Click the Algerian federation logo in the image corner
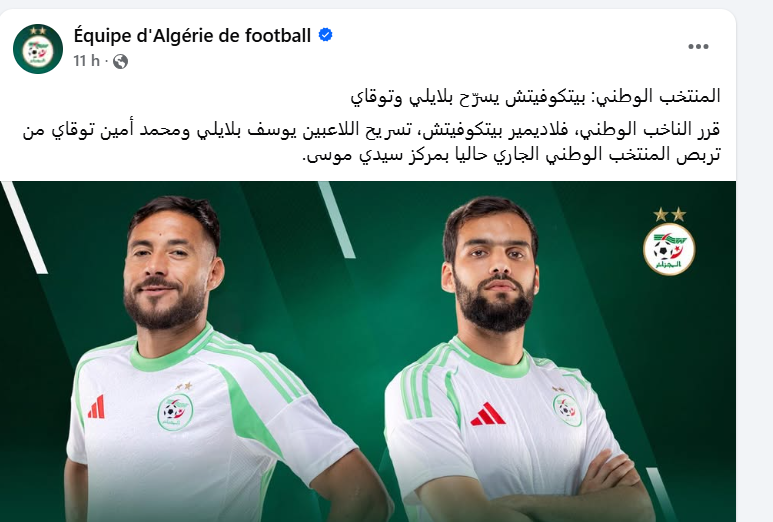The width and height of the screenshot is (773, 522). point(669,249)
